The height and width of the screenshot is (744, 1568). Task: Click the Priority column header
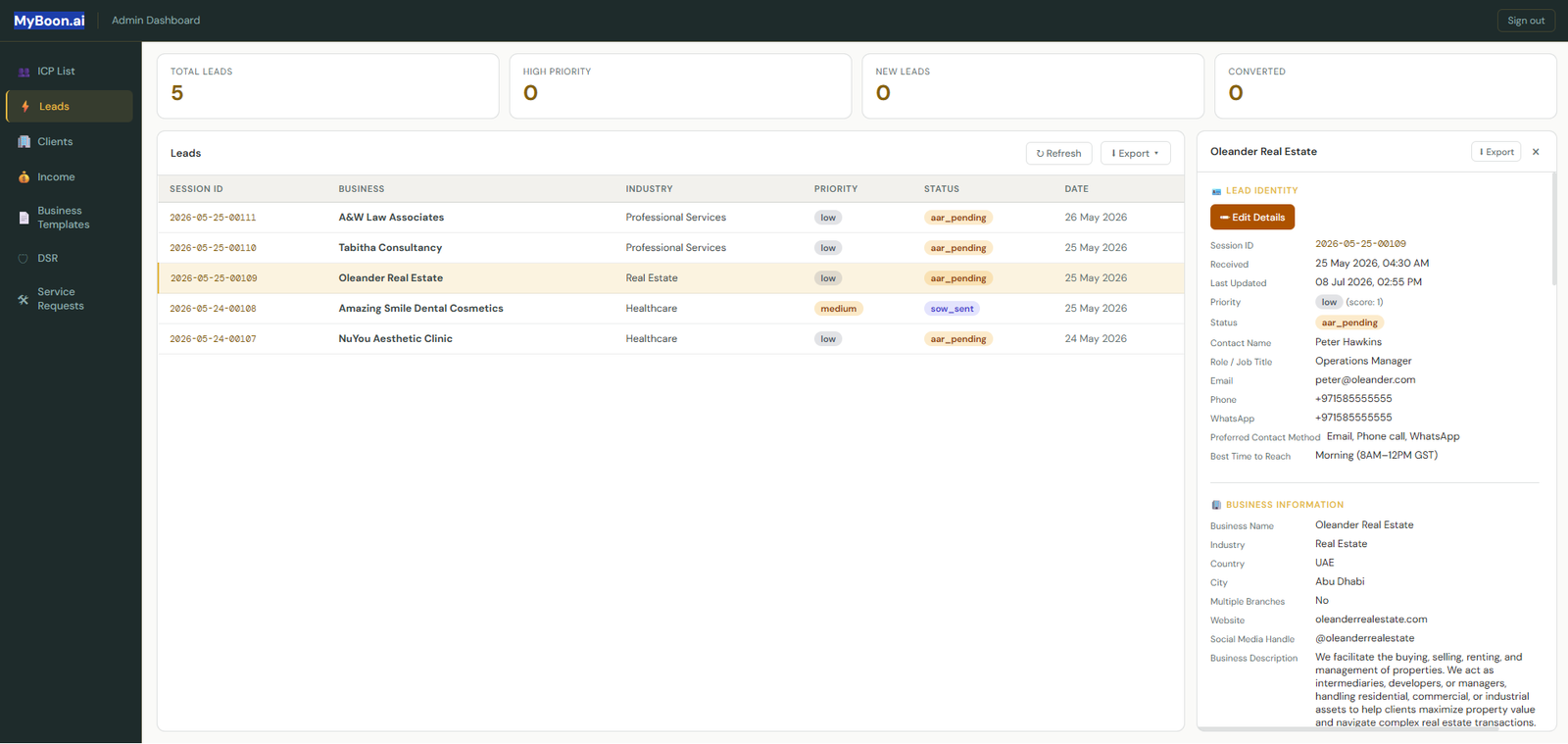tap(836, 189)
